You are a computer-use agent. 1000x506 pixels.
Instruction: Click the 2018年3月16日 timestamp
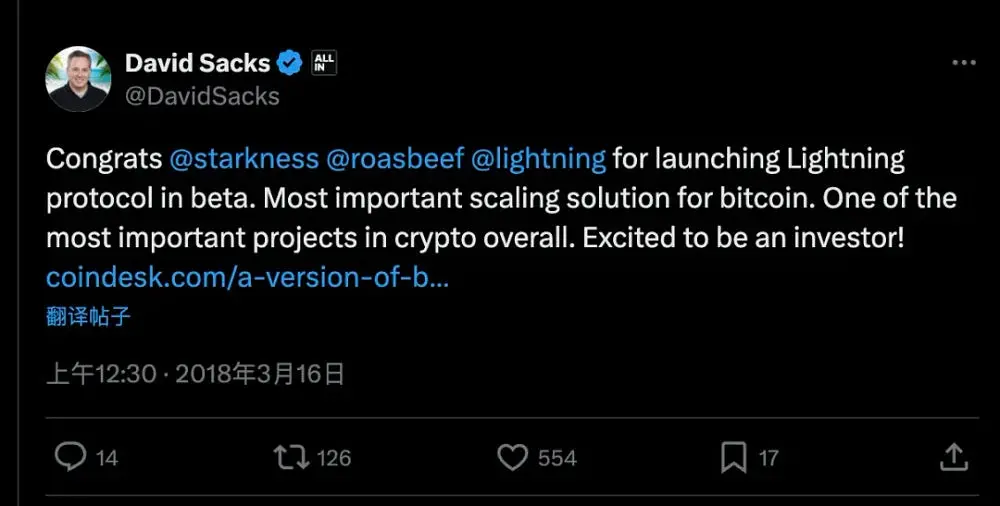coord(260,374)
